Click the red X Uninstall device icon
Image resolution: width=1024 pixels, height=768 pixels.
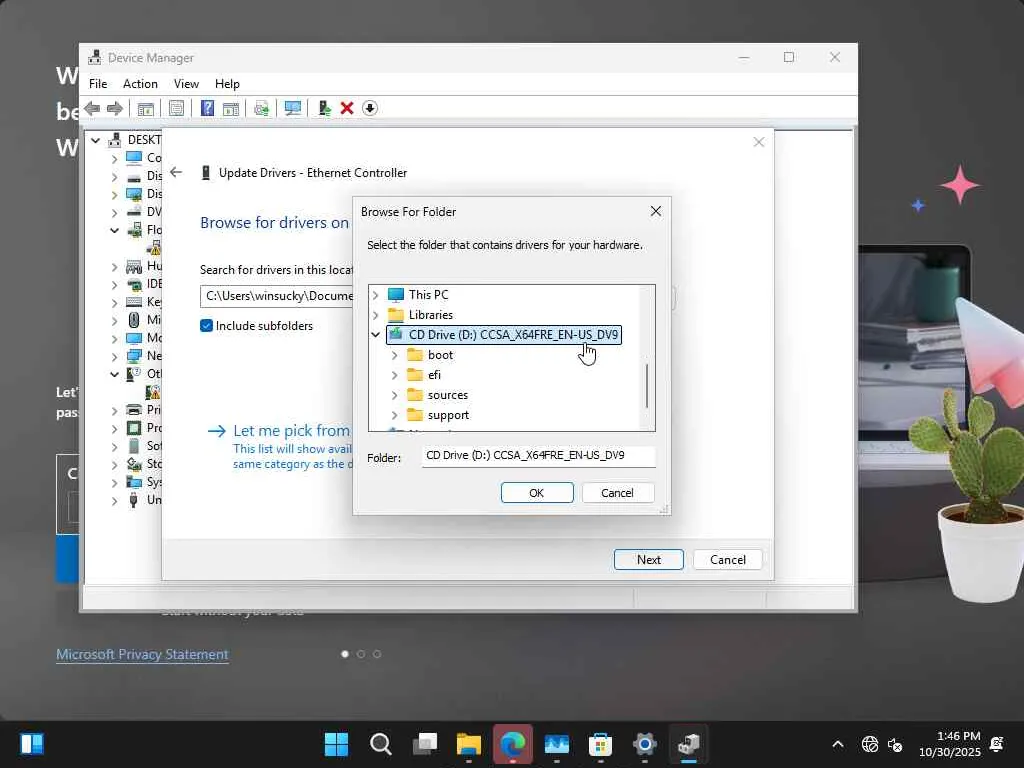tap(347, 108)
